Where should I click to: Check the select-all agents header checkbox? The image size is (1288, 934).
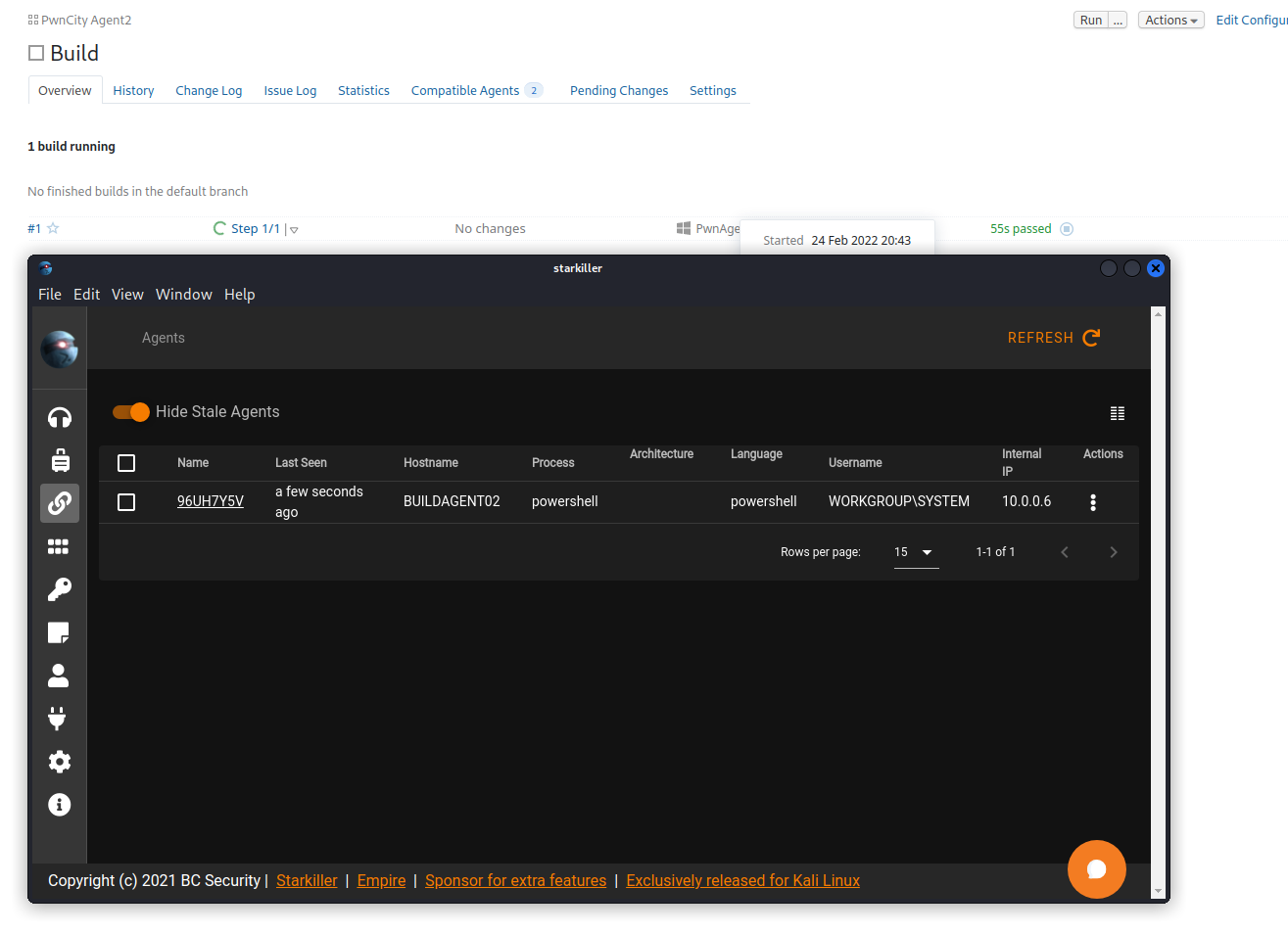[126, 463]
